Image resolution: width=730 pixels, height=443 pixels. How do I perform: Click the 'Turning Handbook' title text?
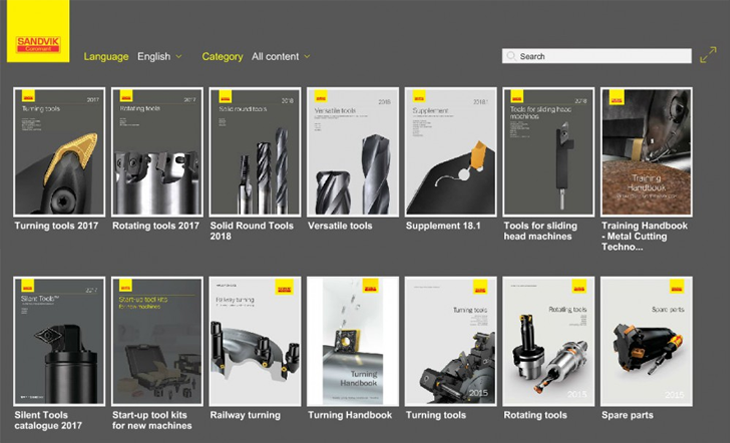click(x=350, y=415)
